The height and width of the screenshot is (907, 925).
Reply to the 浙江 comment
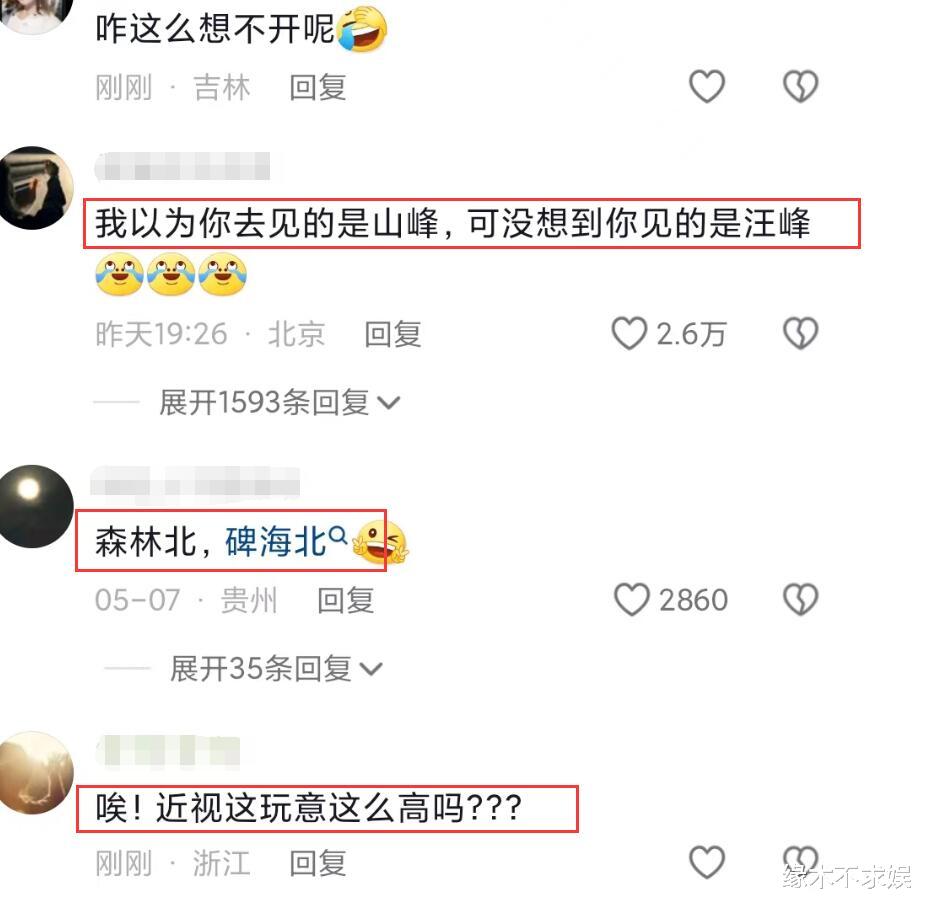tap(317, 863)
